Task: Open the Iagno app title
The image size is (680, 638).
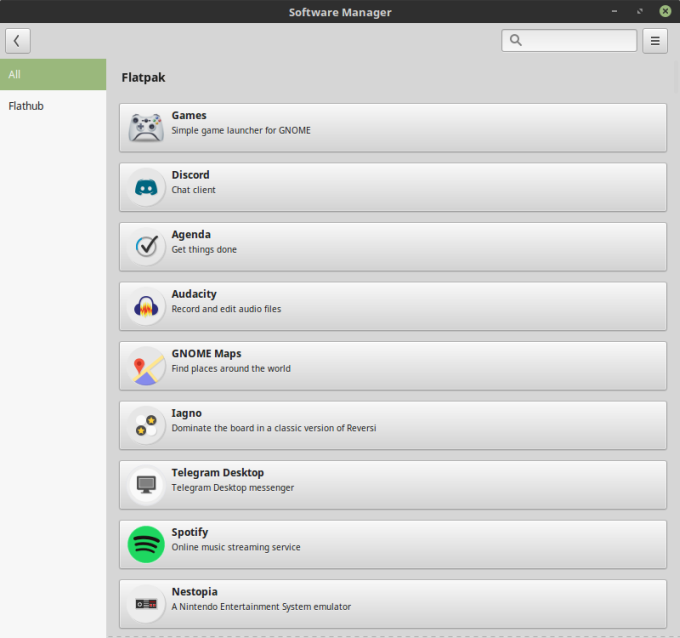Action: (x=186, y=413)
